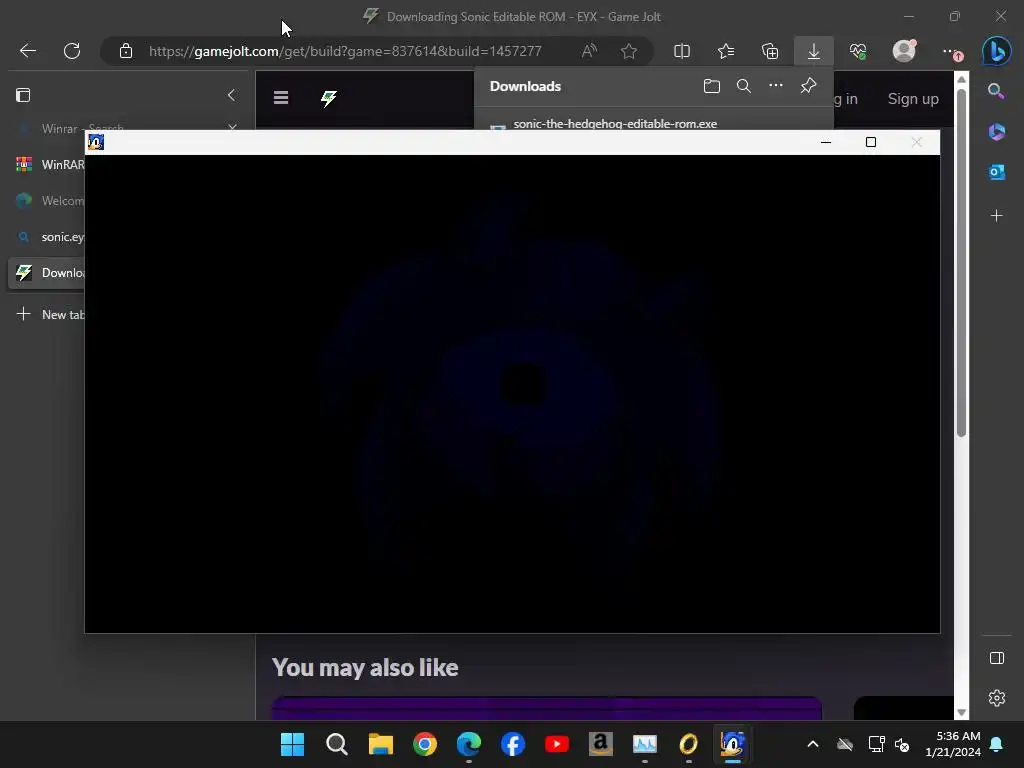Screen dimensions: 1024x768
Task: Click the page vertical scrollbar thumb
Action: tap(961, 263)
